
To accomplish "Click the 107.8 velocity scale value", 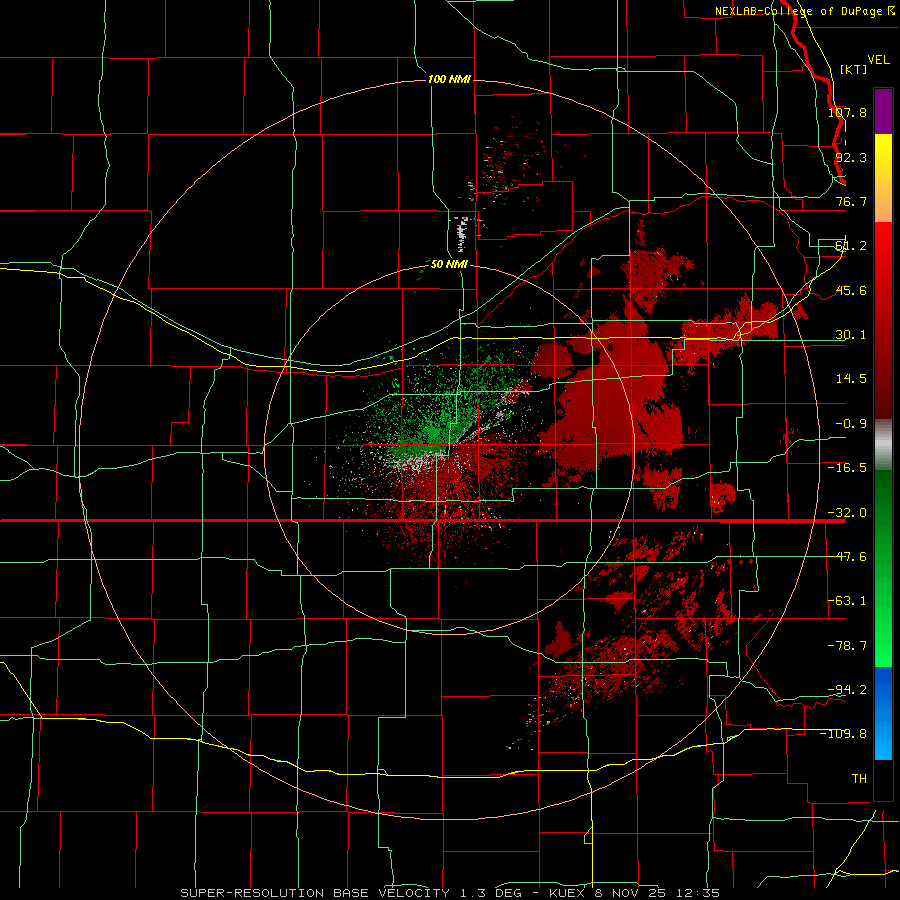I will (x=847, y=112).
